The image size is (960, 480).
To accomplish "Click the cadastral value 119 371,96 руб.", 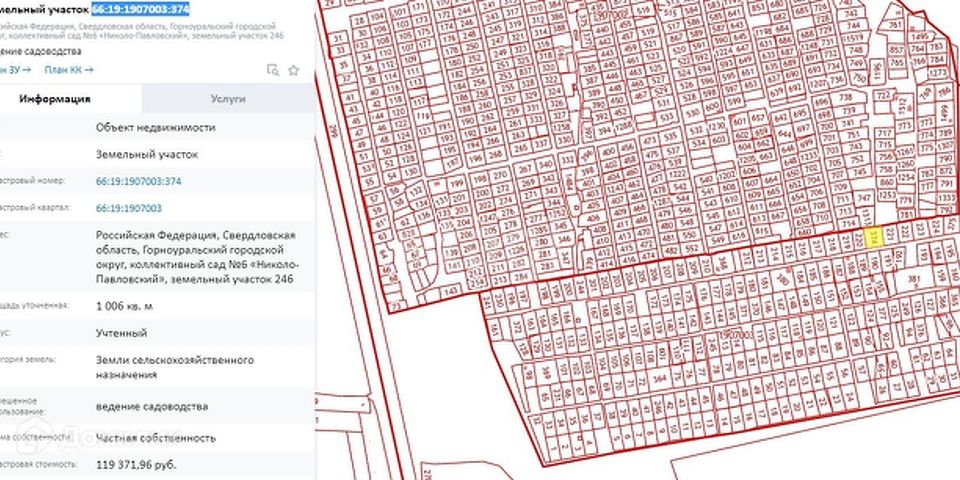I will pyautogui.click(x=136, y=464).
